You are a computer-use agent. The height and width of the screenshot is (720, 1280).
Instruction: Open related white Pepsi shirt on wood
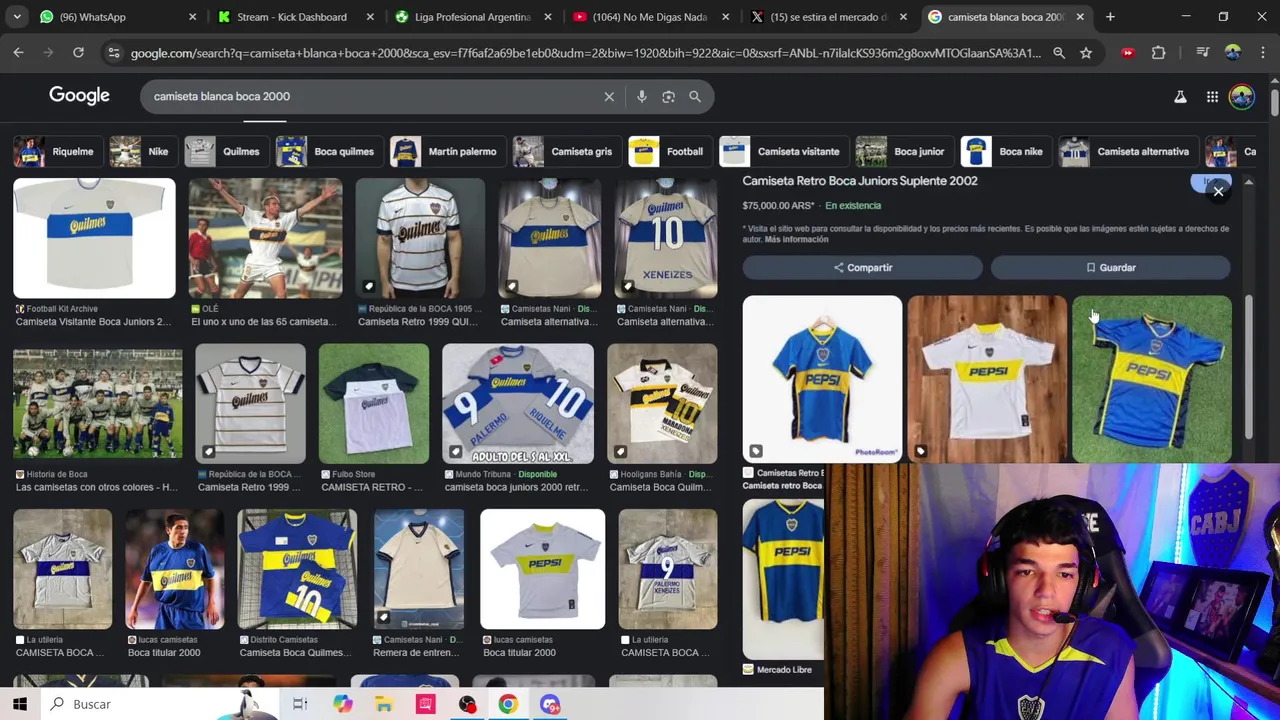(987, 379)
